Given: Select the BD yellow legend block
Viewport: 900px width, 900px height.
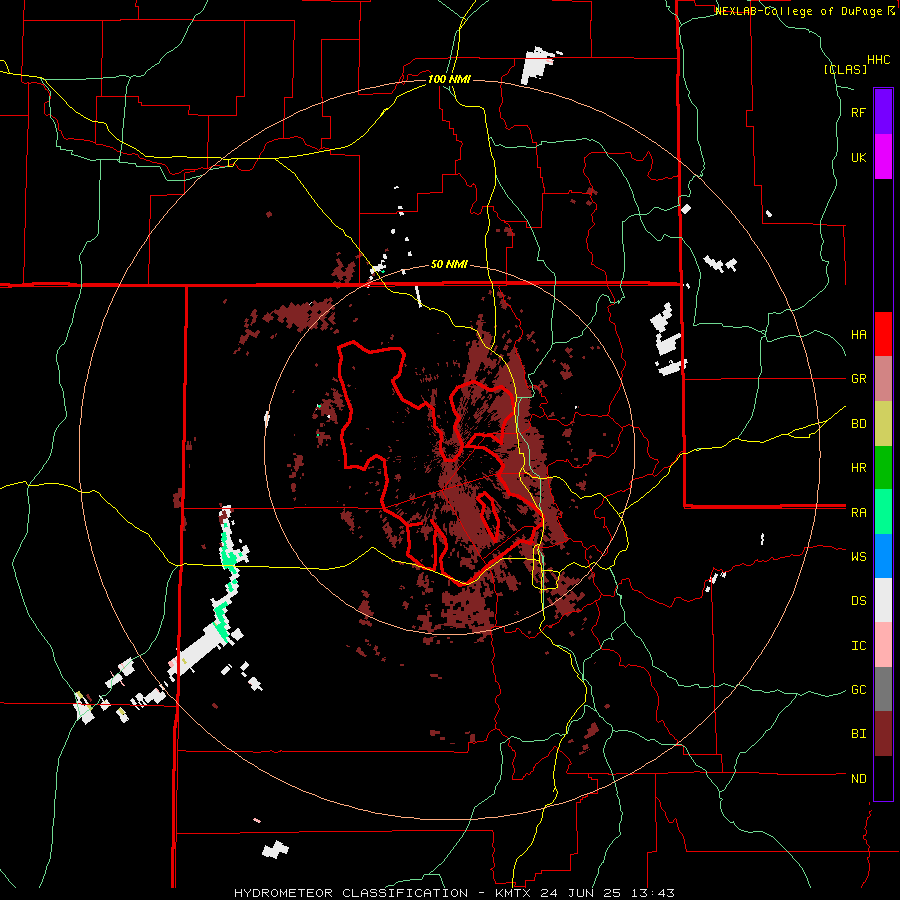Looking at the screenshot, I should (883, 424).
